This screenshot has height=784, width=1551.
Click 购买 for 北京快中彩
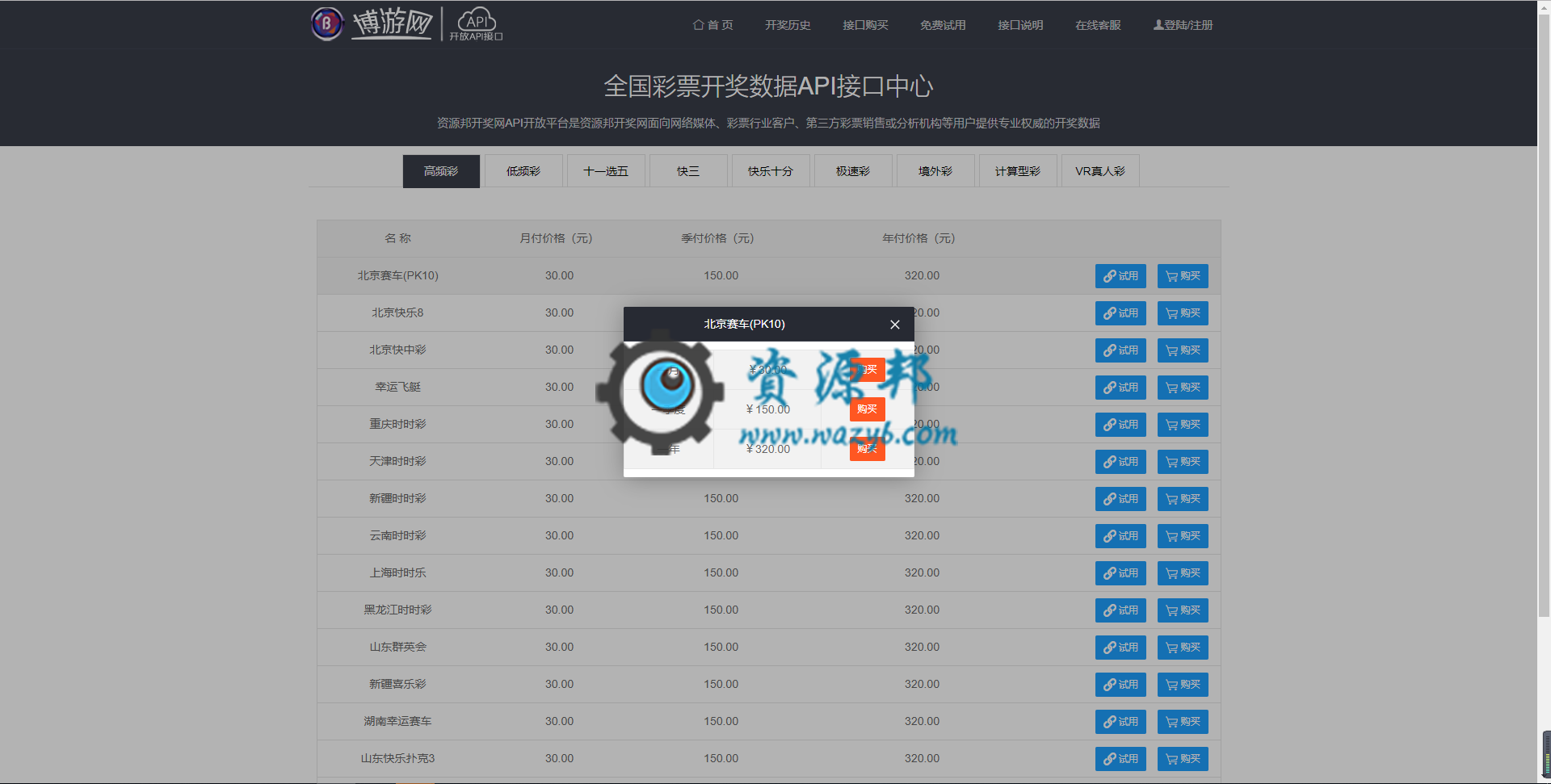point(1183,350)
